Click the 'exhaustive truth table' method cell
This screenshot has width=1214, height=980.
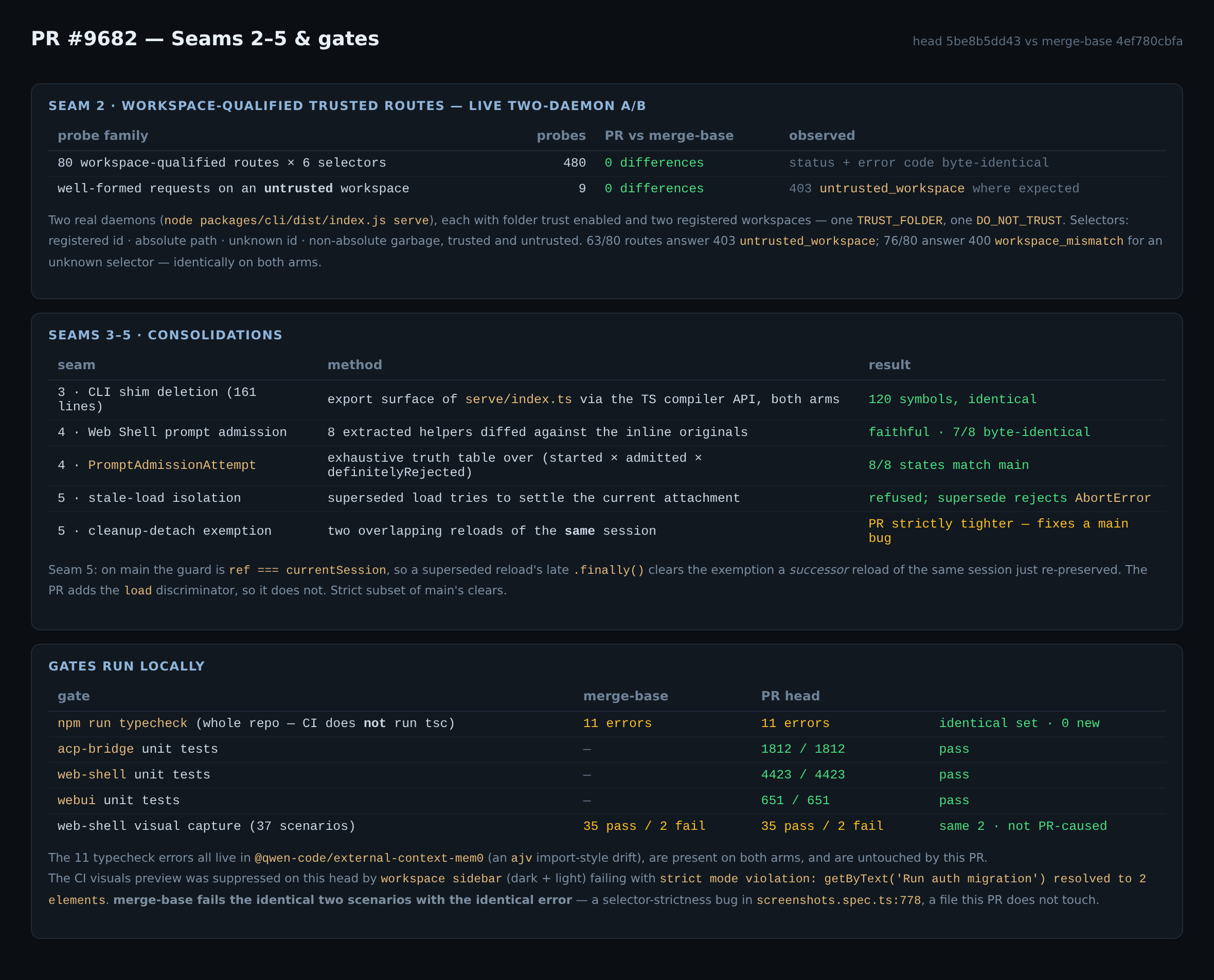514,465
